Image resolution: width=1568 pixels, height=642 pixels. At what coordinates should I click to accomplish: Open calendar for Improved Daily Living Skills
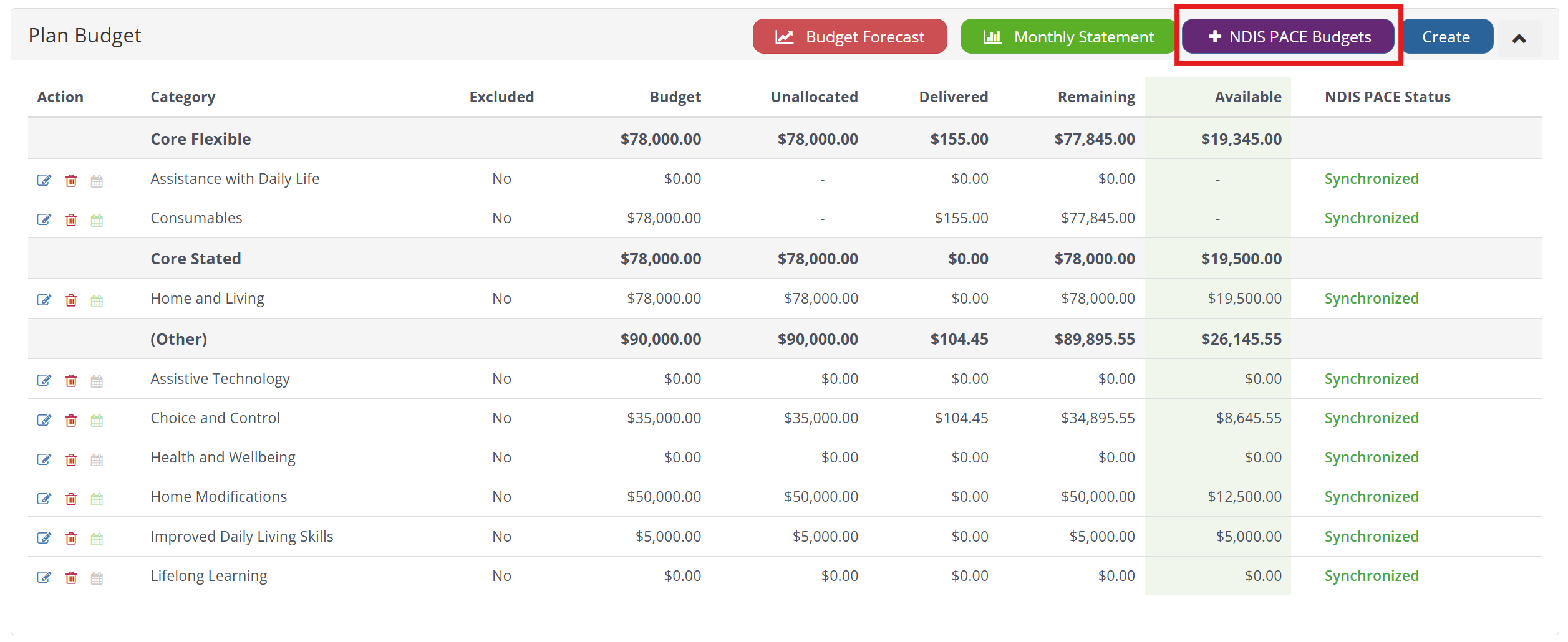tap(97, 539)
